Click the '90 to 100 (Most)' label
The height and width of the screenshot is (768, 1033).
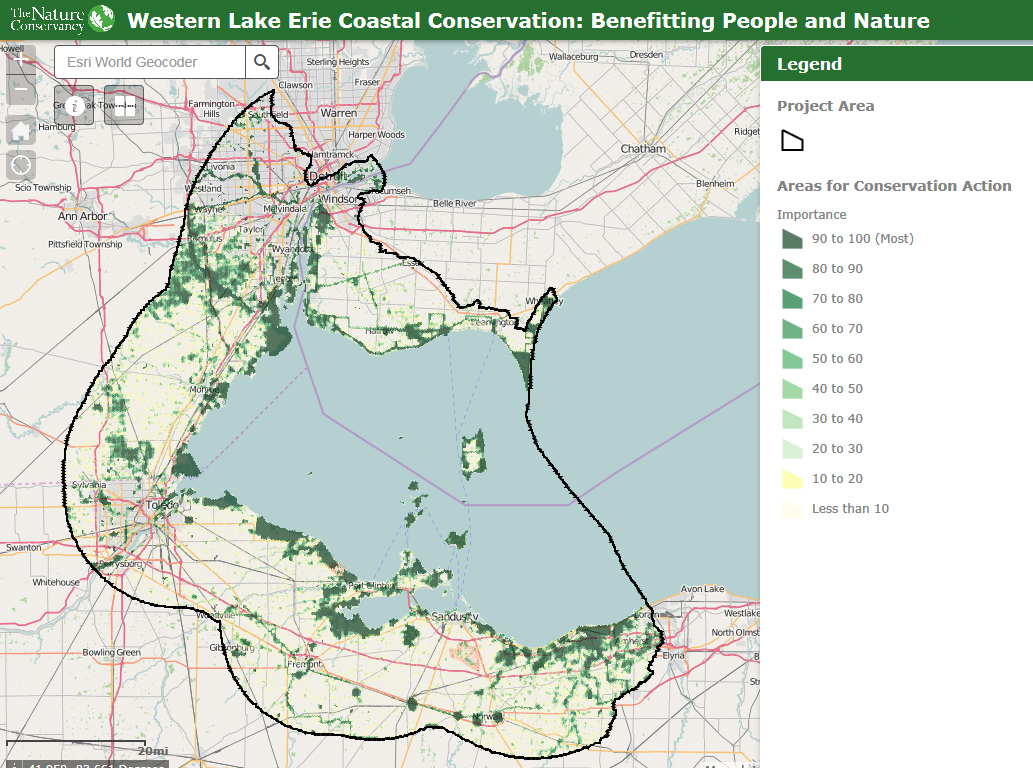(862, 238)
